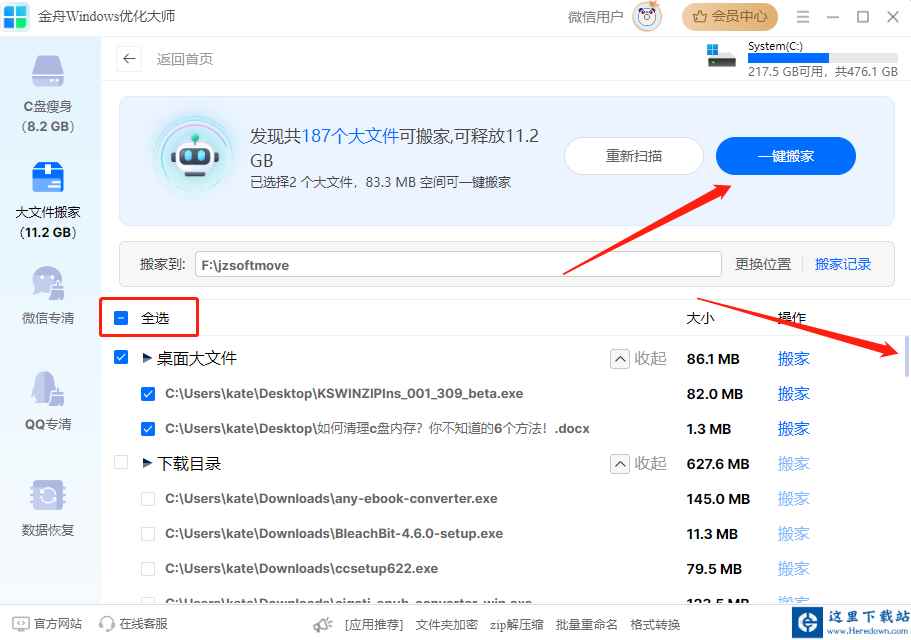Screen dimensions: 911x640
Task: Open the QQ专清 cleaner icon
Action: point(48,389)
